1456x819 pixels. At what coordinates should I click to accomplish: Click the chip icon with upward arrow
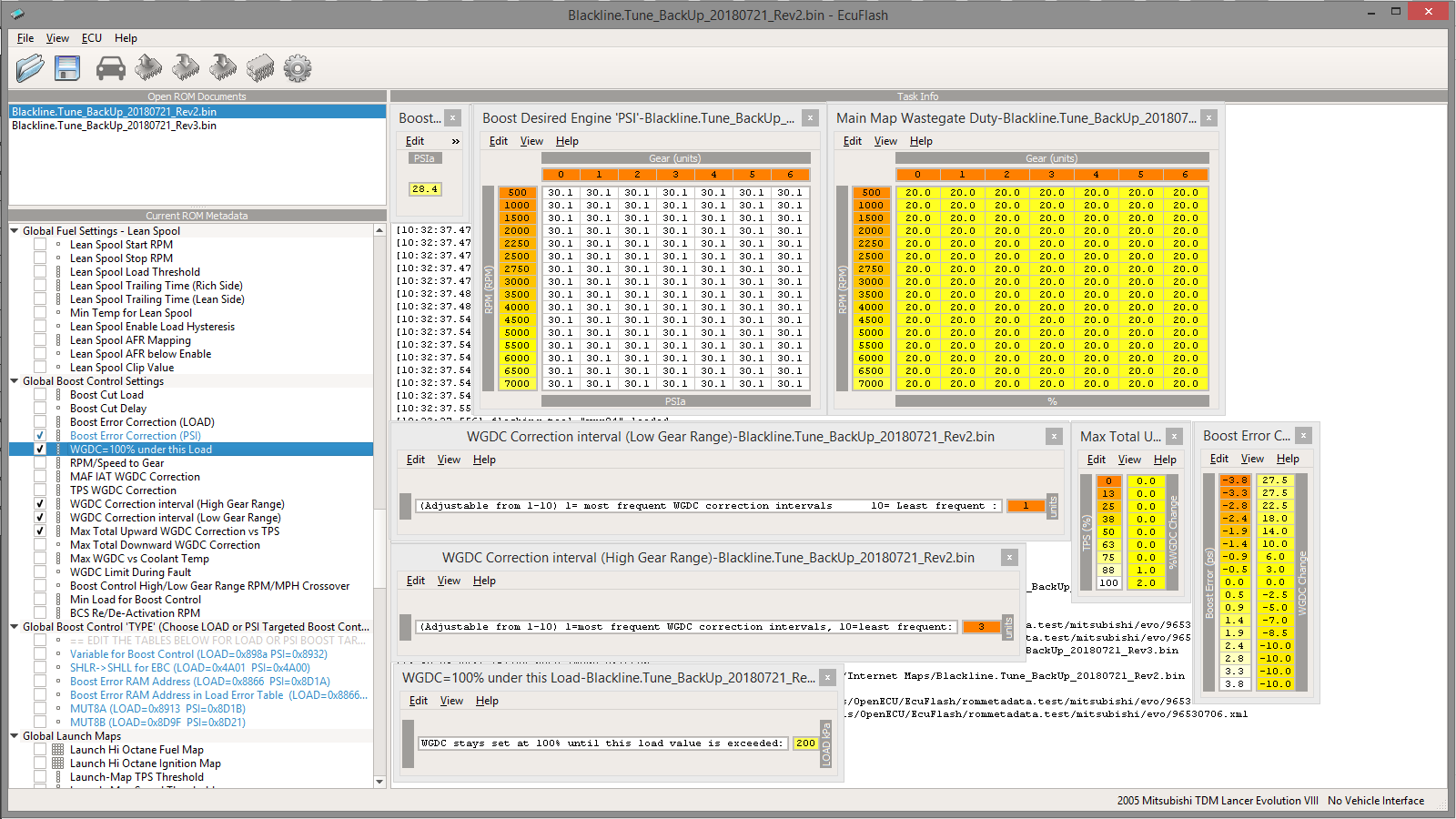click(x=148, y=68)
